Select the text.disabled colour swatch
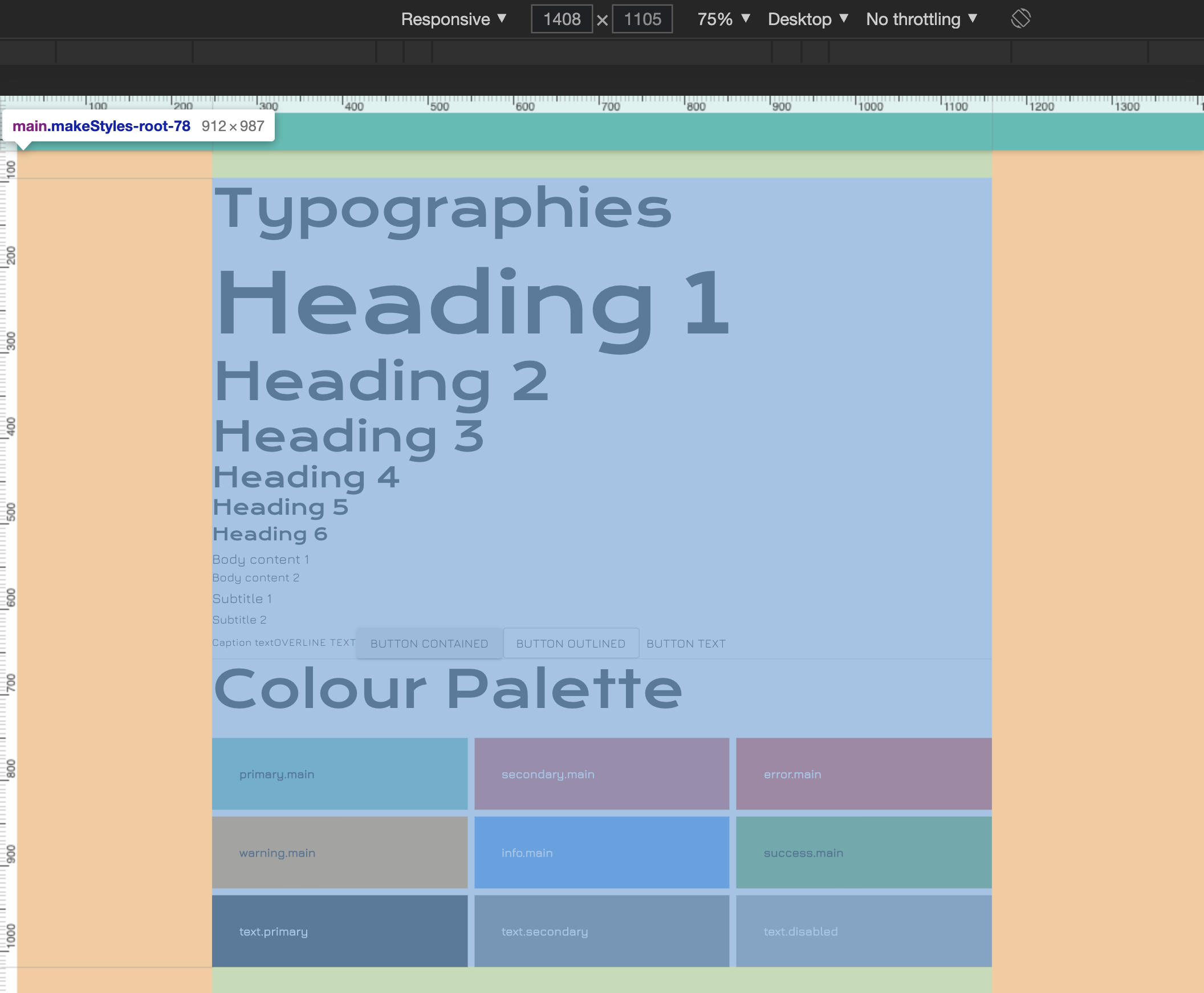 pos(864,931)
